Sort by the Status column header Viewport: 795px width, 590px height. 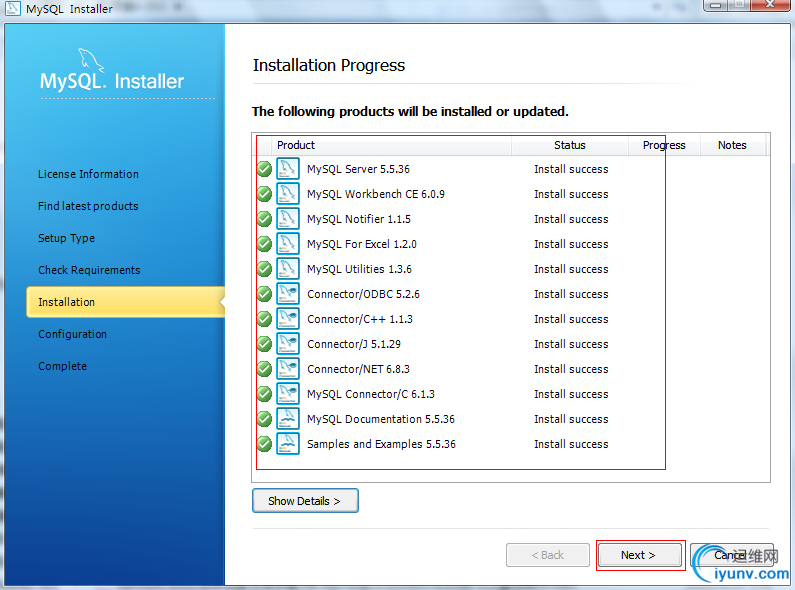[570, 145]
